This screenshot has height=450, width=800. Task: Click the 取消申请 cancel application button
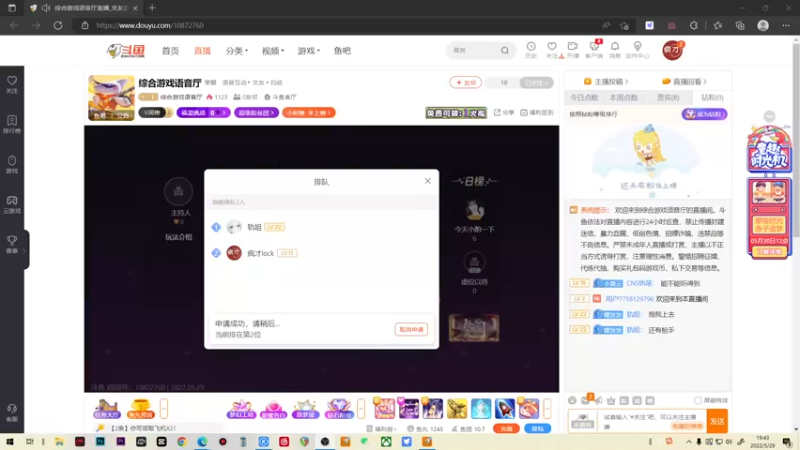pos(411,330)
